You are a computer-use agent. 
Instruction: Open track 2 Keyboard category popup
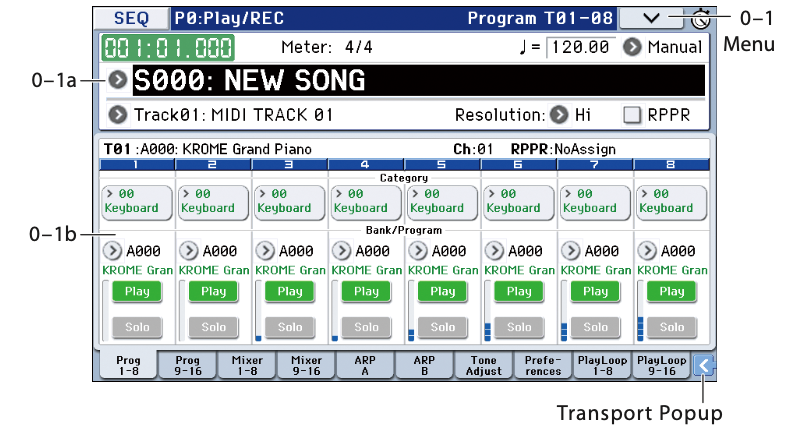tap(213, 203)
